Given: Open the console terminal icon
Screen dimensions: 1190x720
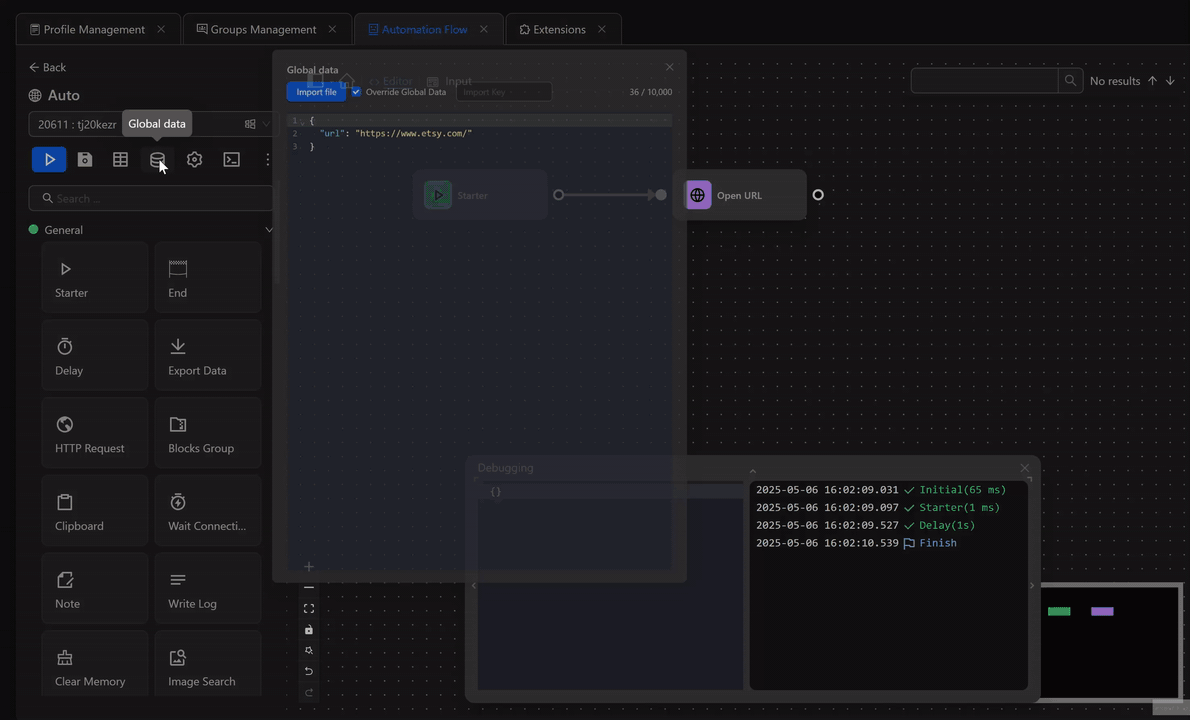Looking at the screenshot, I should pyautogui.click(x=231, y=159).
